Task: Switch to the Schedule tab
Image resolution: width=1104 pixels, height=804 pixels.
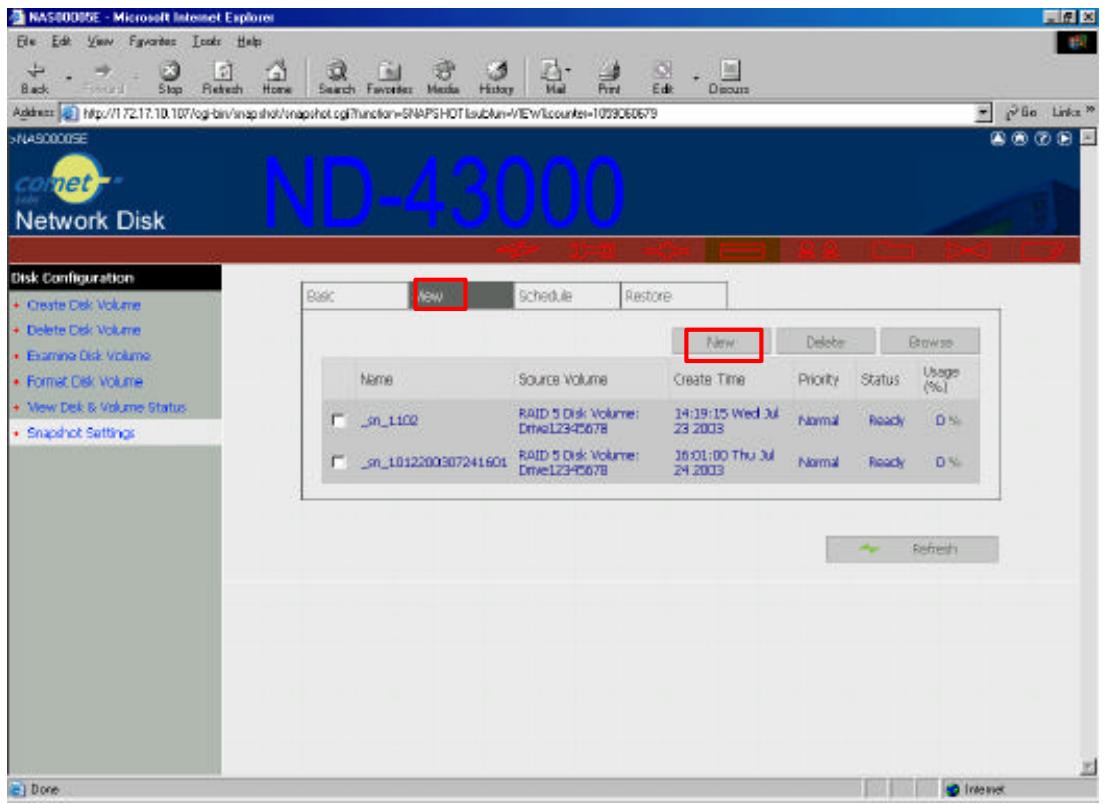Action: [x=567, y=296]
